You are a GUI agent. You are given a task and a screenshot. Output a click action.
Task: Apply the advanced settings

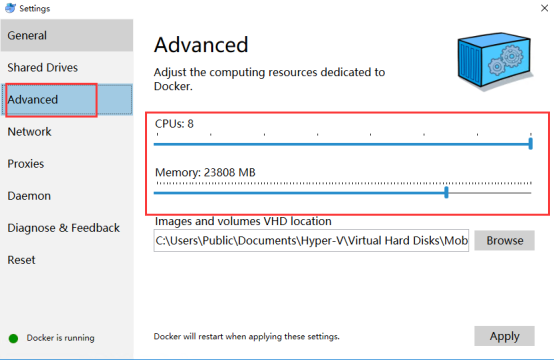pos(504,336)
